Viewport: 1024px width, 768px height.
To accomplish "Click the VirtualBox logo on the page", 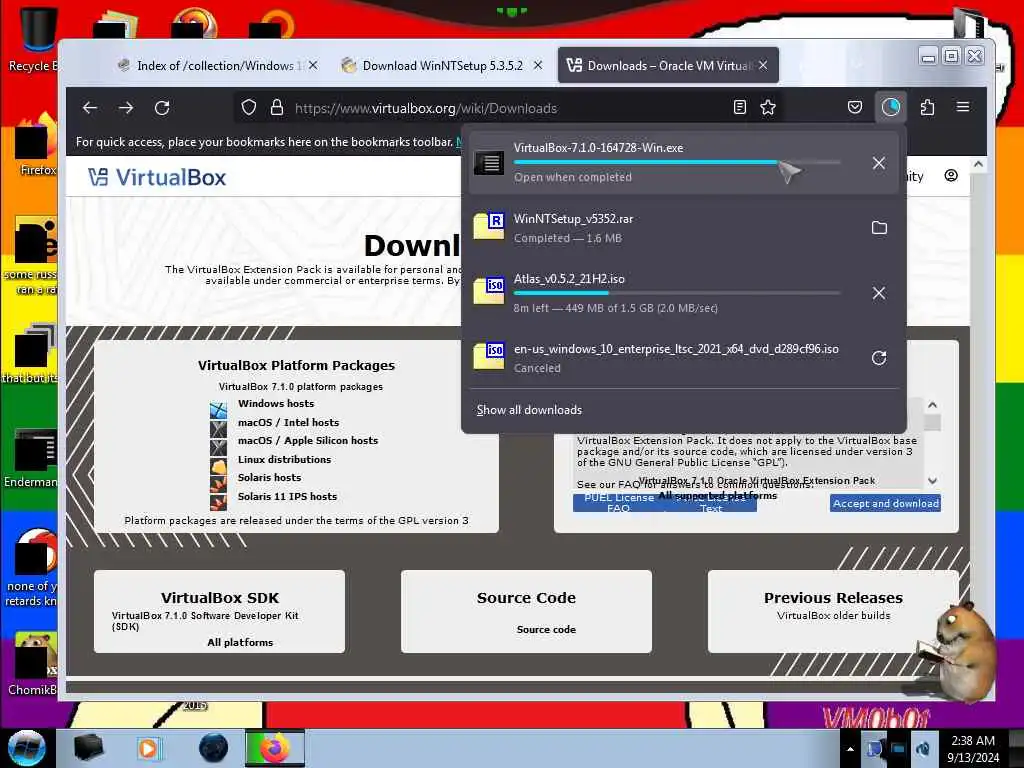I will 157,177.
